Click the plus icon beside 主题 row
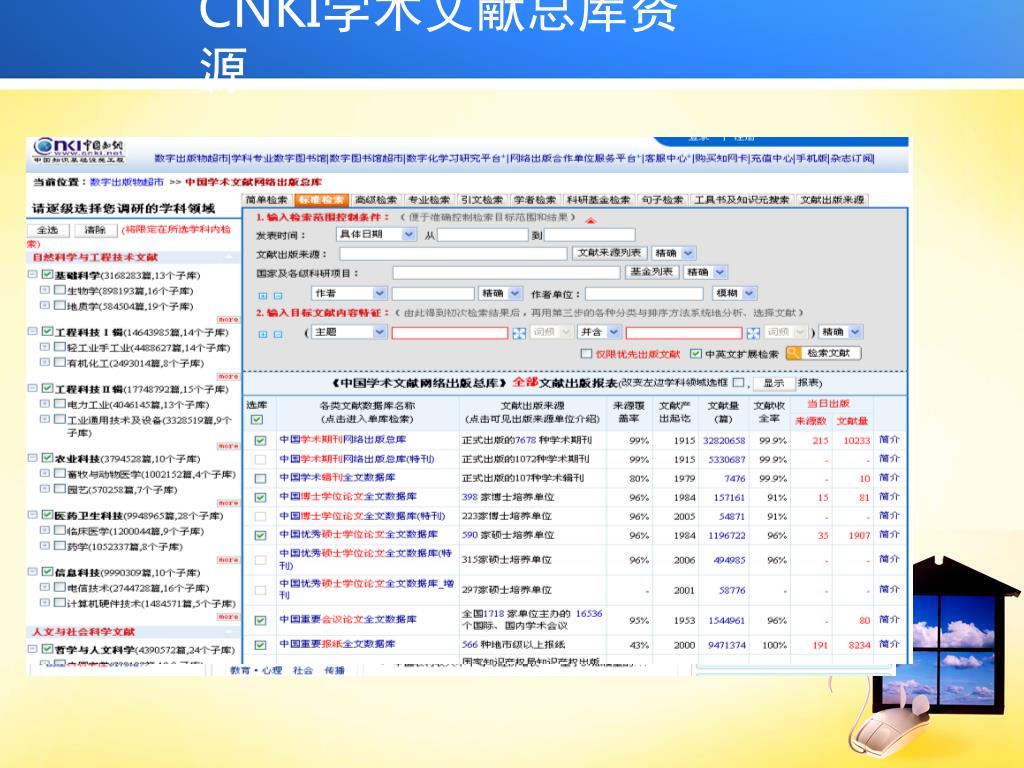This screenshot has height=768, width=1024. [x=263, y=334]
